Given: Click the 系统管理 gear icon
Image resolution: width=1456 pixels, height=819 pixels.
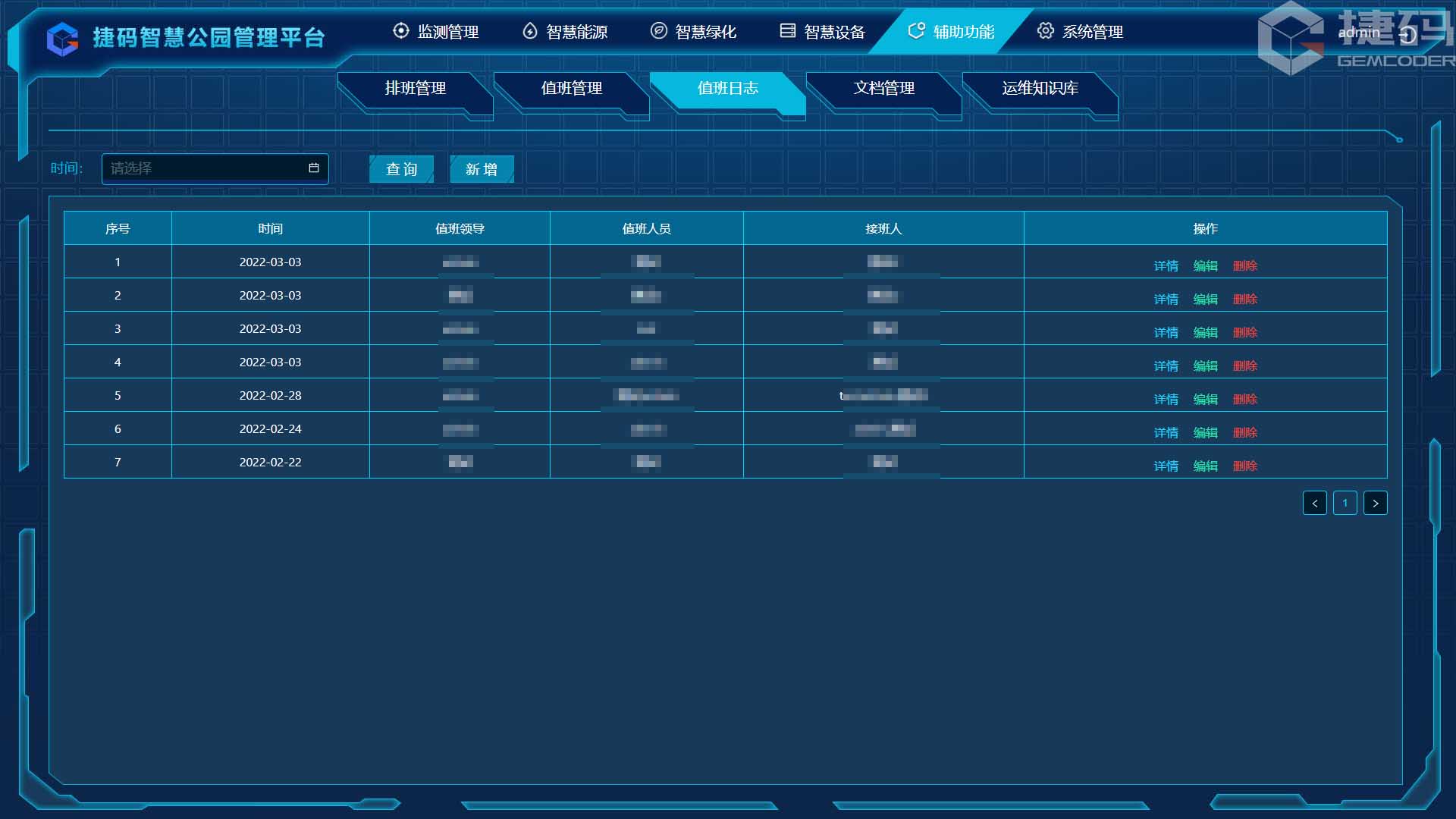Looking at the screenshot, I should point(1045,31).
